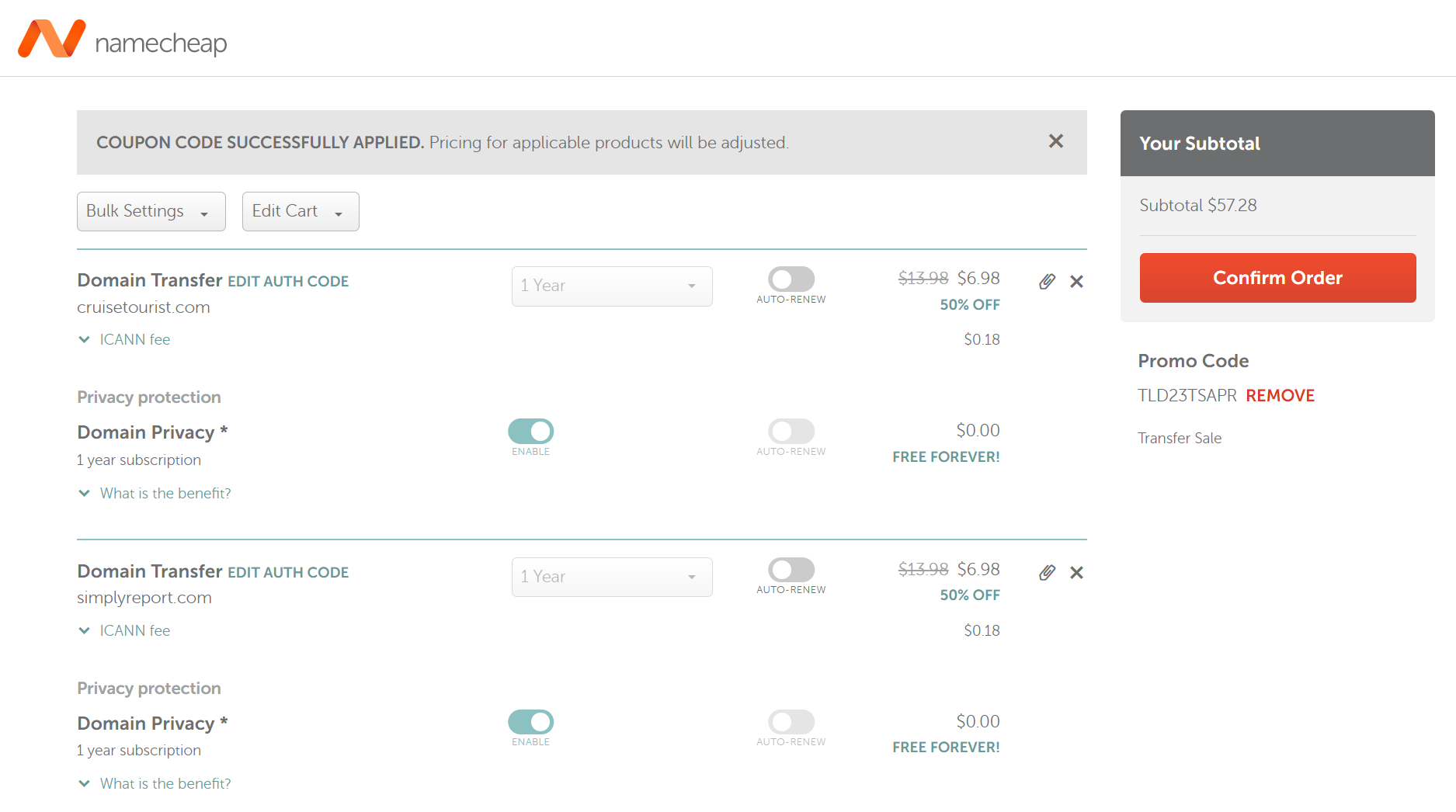Click paperclip icon for simplyreport.com

pyautogui.click(x=1047, y=572)
